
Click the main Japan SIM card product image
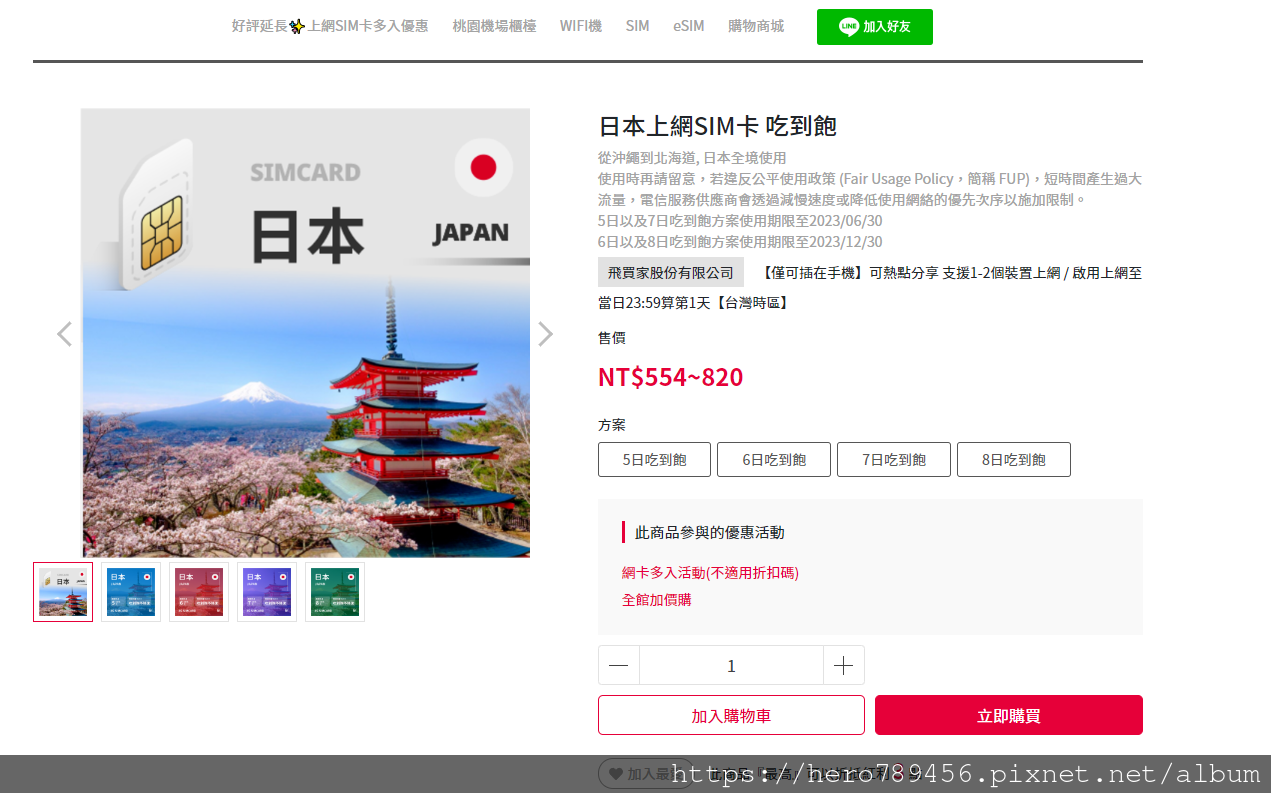(x=306, y=333)
